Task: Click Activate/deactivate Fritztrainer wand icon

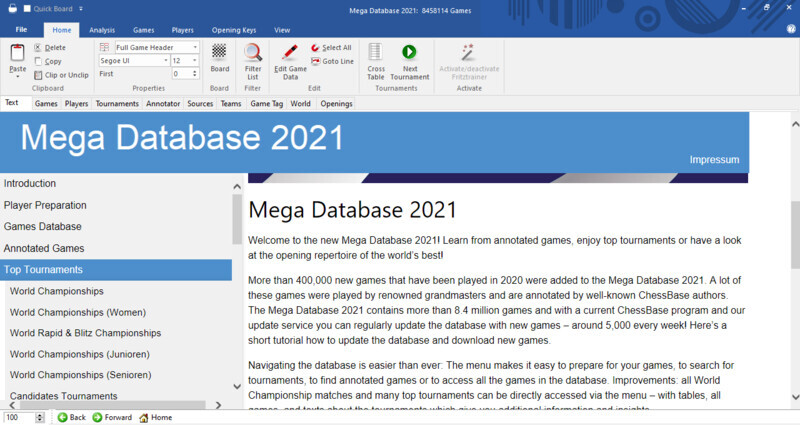Action: (468, 52)
